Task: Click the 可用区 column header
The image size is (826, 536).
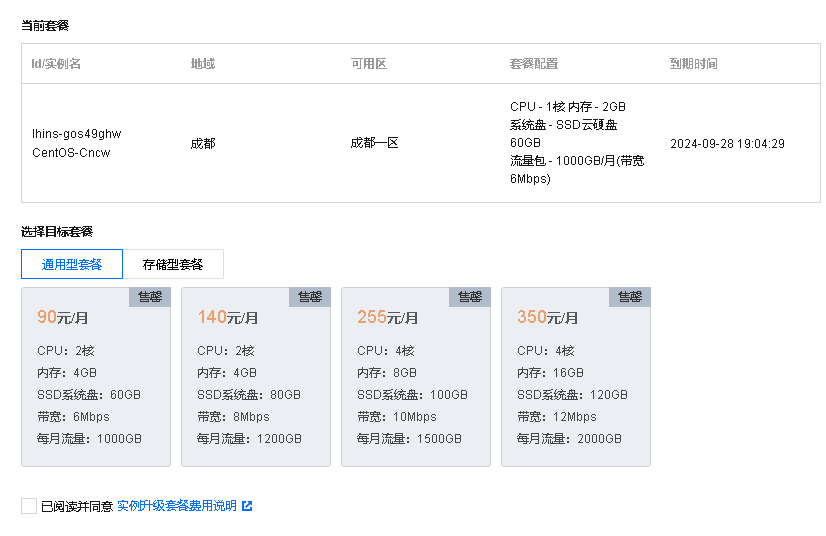Action: click(369, 64)
